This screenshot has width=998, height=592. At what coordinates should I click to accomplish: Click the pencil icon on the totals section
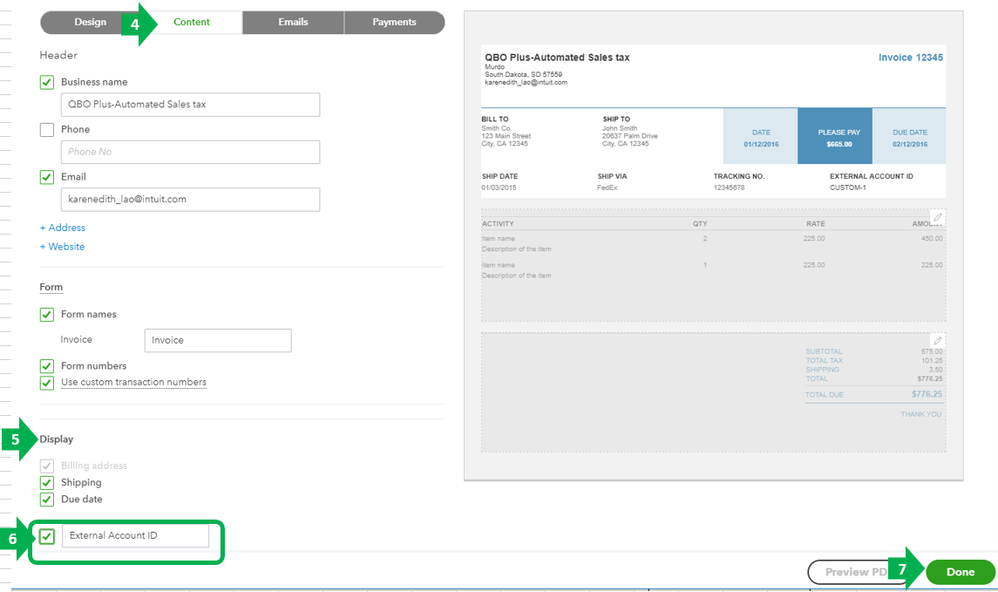pyautogui.click(x=937, y=341)
